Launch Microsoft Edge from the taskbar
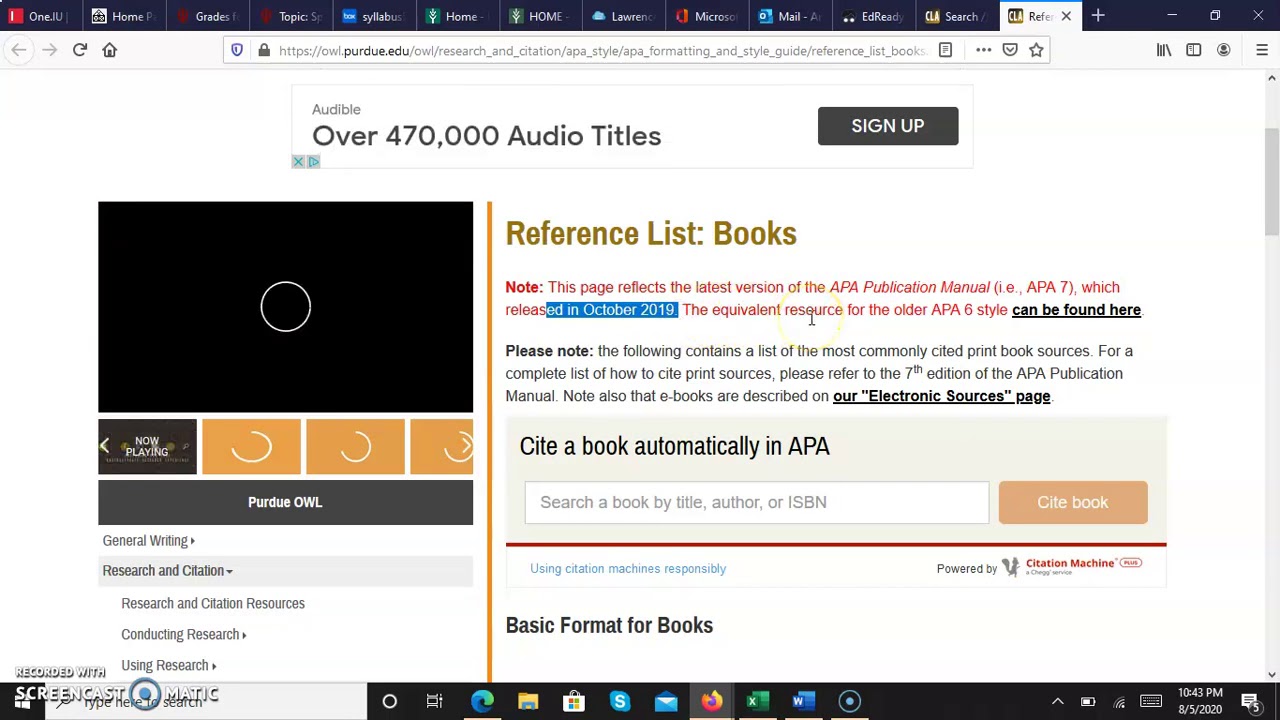Viewport: 1280px width, 720px height. coord(482,701)
